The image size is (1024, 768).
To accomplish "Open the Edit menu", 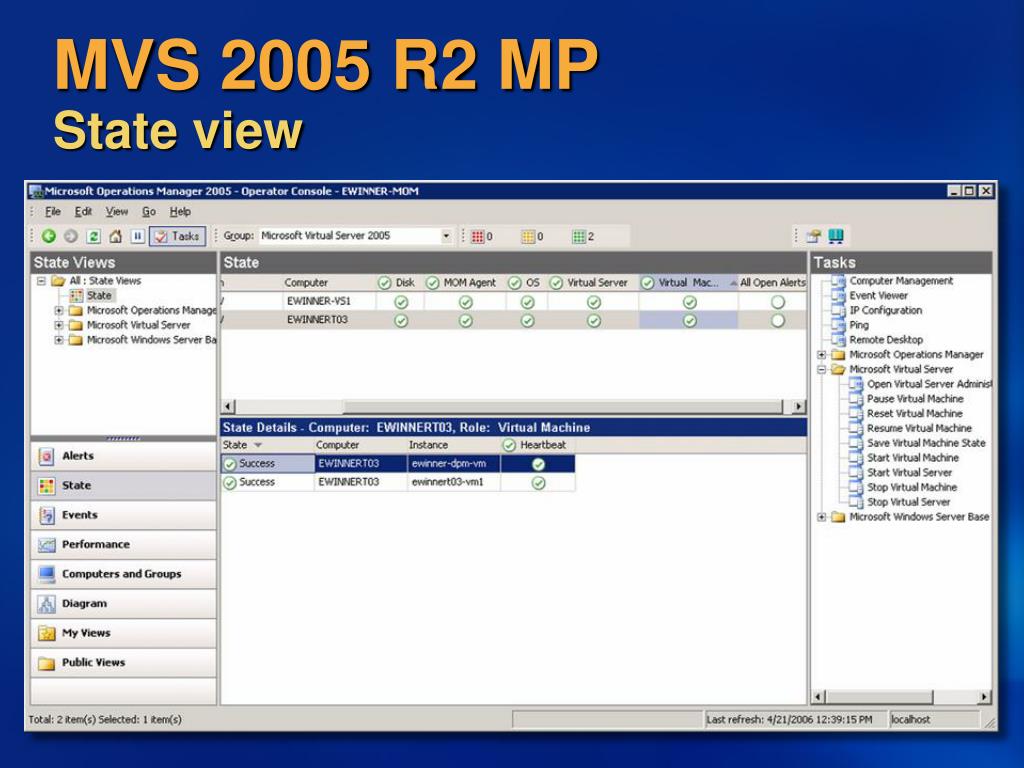I will pos(83,212).
